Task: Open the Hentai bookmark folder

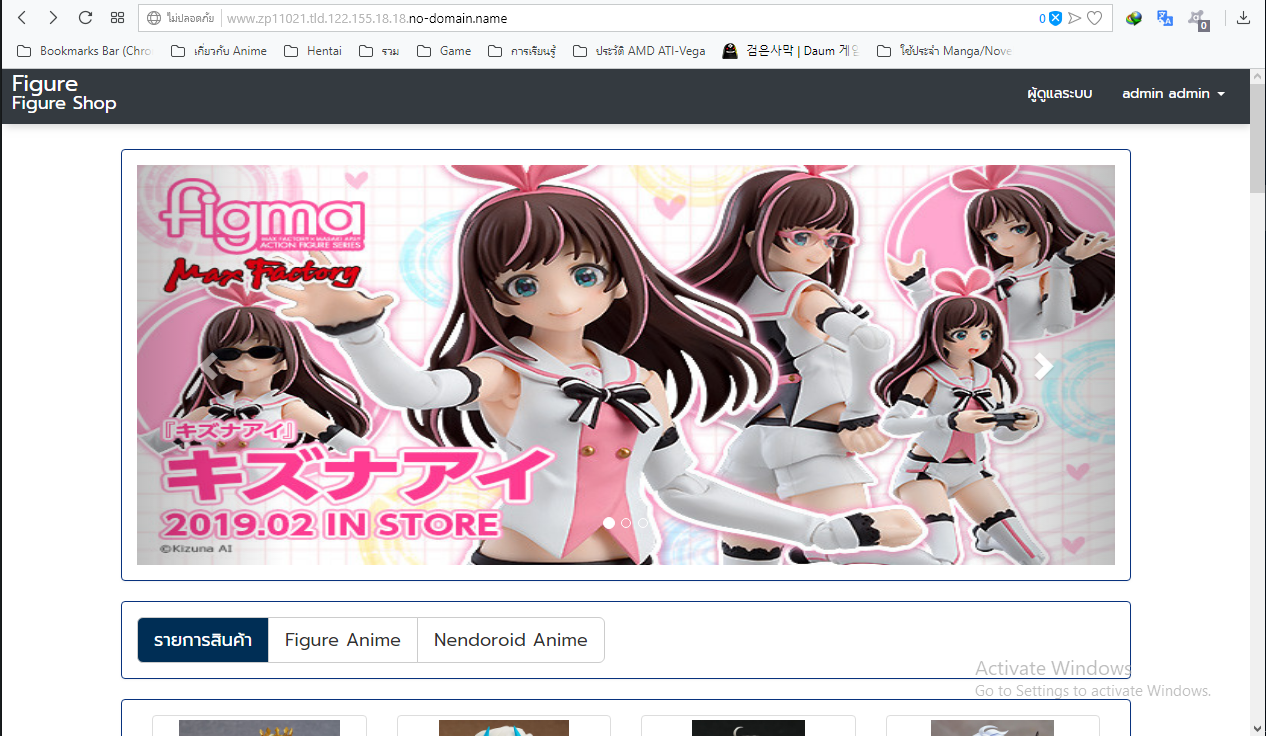Action: [x=313, y=51]
